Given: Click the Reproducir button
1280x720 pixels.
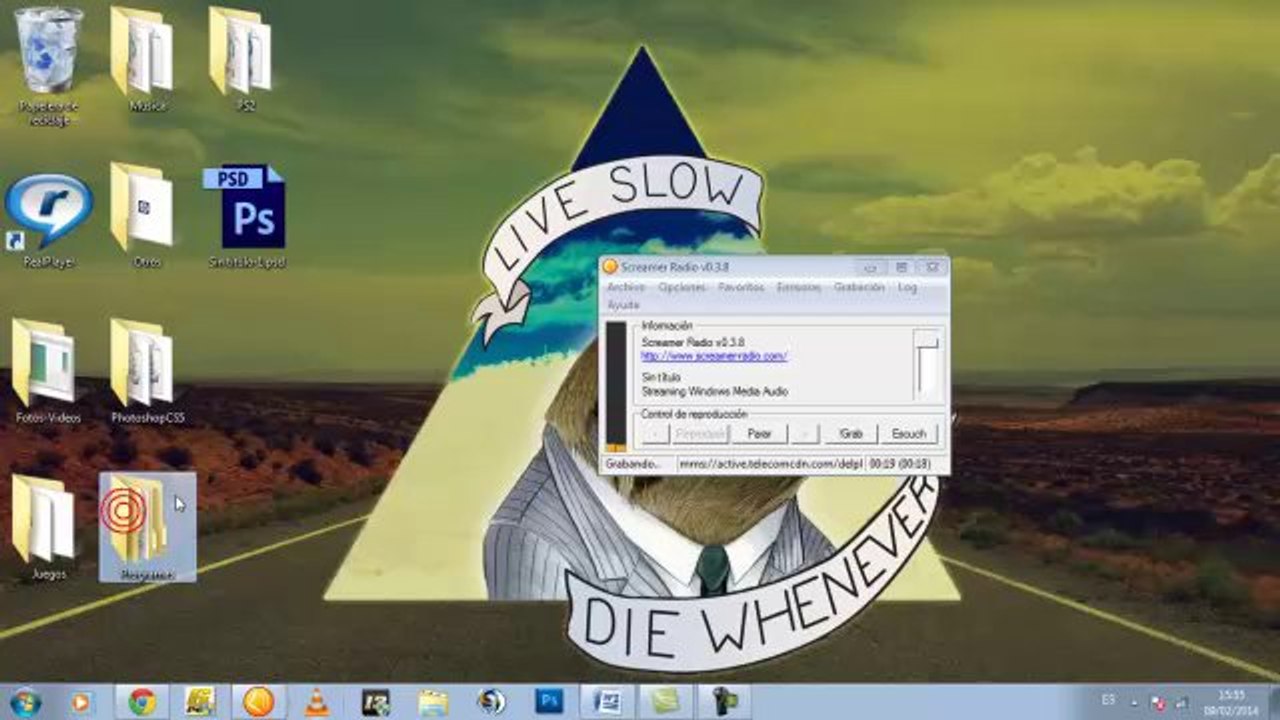Looking at the screenshot, I should (700, 434).
